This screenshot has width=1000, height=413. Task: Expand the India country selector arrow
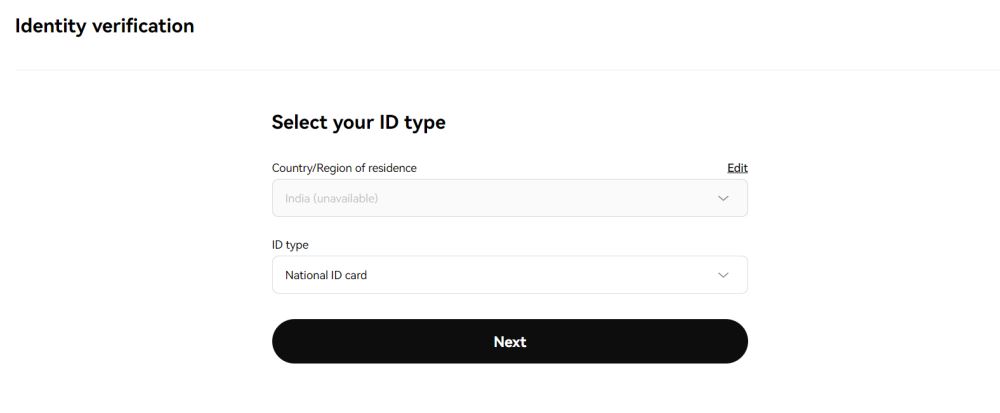[724, 199]
